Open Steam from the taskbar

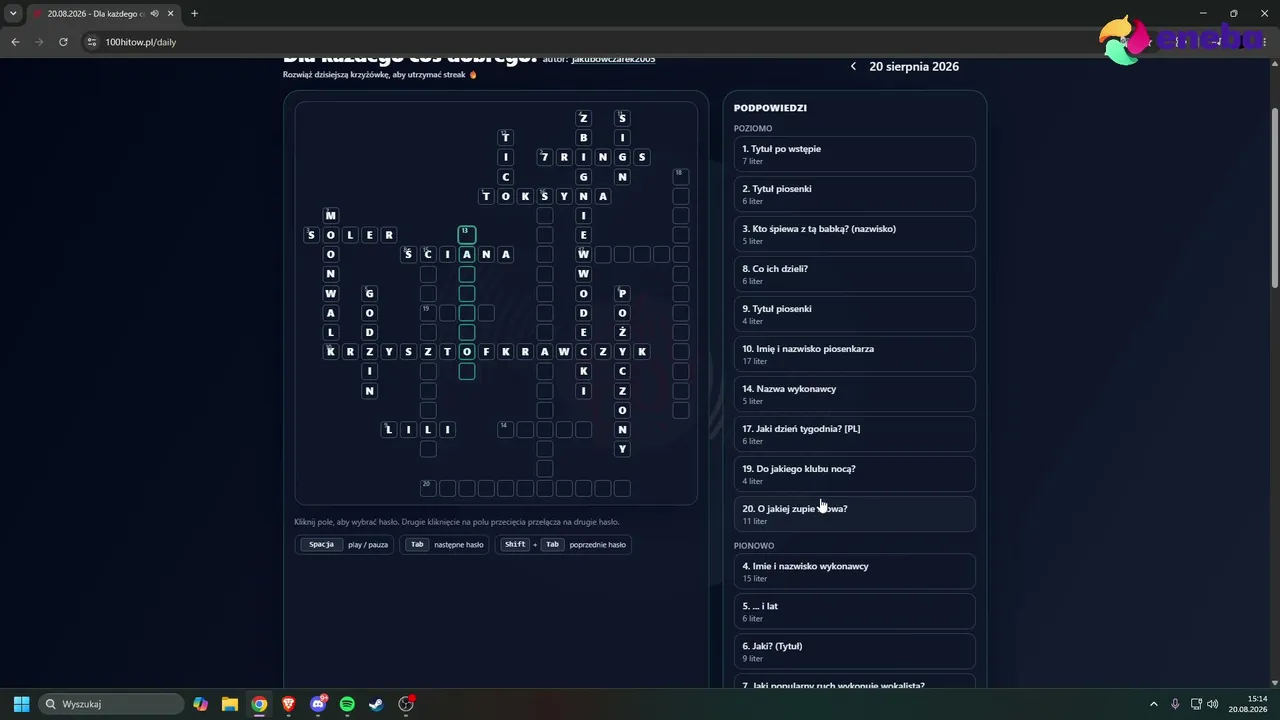(x=376, y=704)
